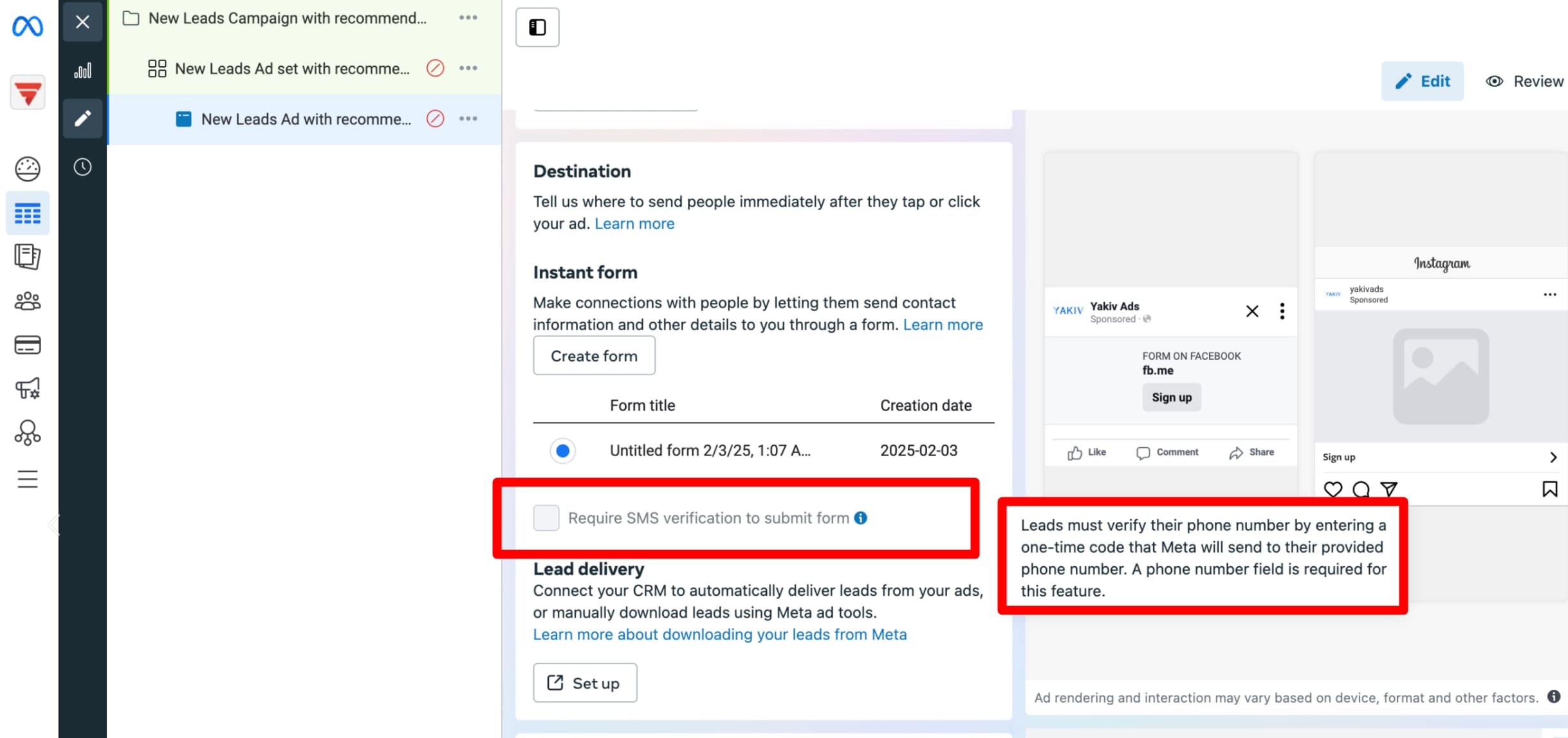Select the Untitled form radio button
The height and width of the screenshot is (738, 1568).
[562, 450]
